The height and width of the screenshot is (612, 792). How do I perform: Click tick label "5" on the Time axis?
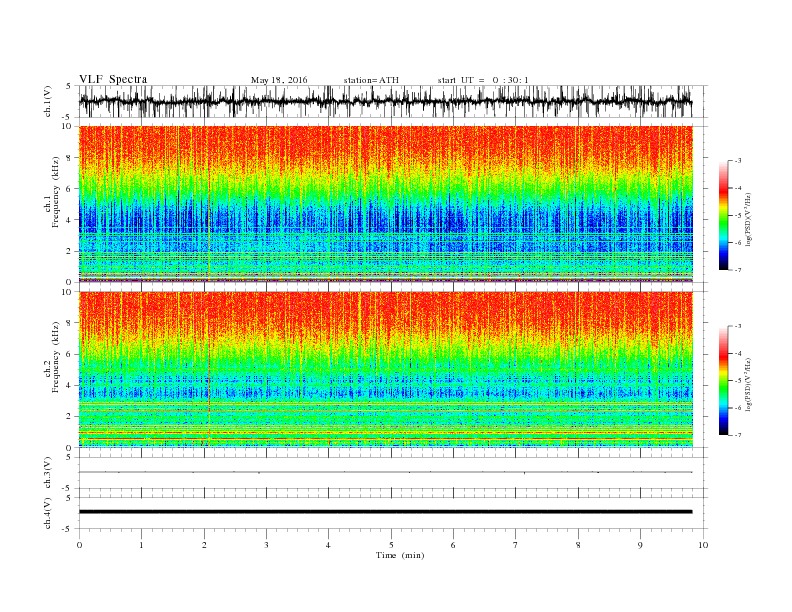[391, 545]
